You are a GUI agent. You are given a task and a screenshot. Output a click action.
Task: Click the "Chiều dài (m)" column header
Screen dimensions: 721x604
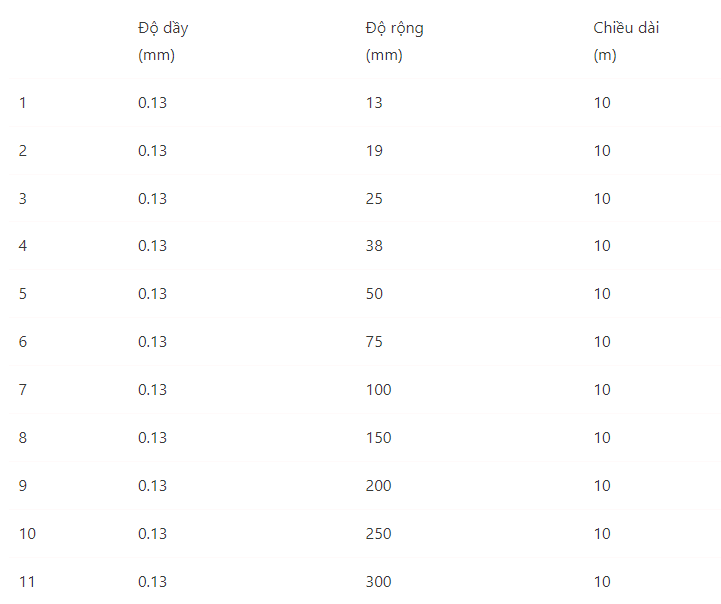pyautogui.click(x=626, y=41)
